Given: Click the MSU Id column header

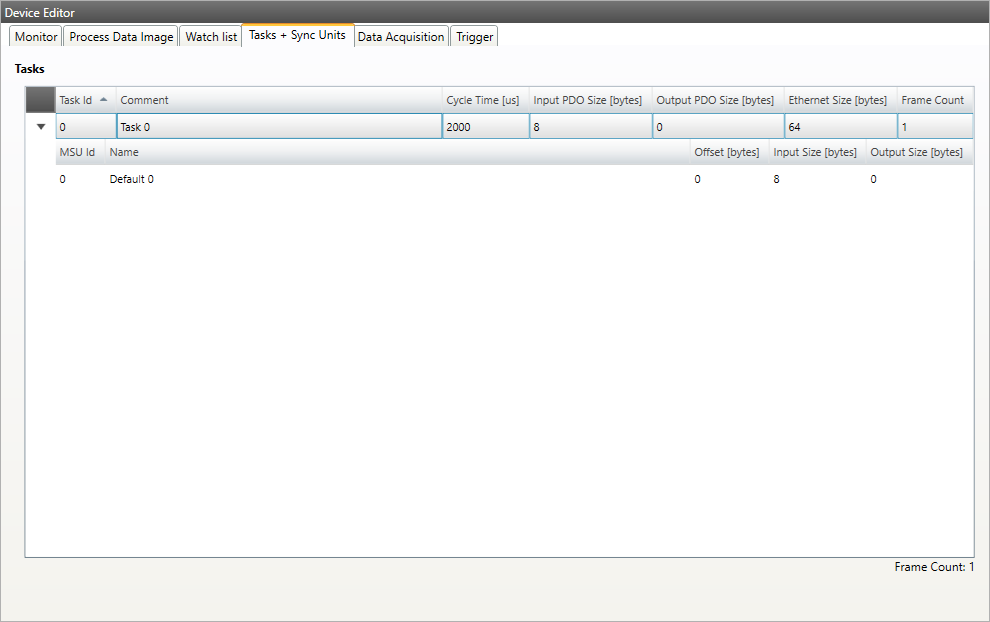Looking at the screenshot, I should (x=77, y=152).
